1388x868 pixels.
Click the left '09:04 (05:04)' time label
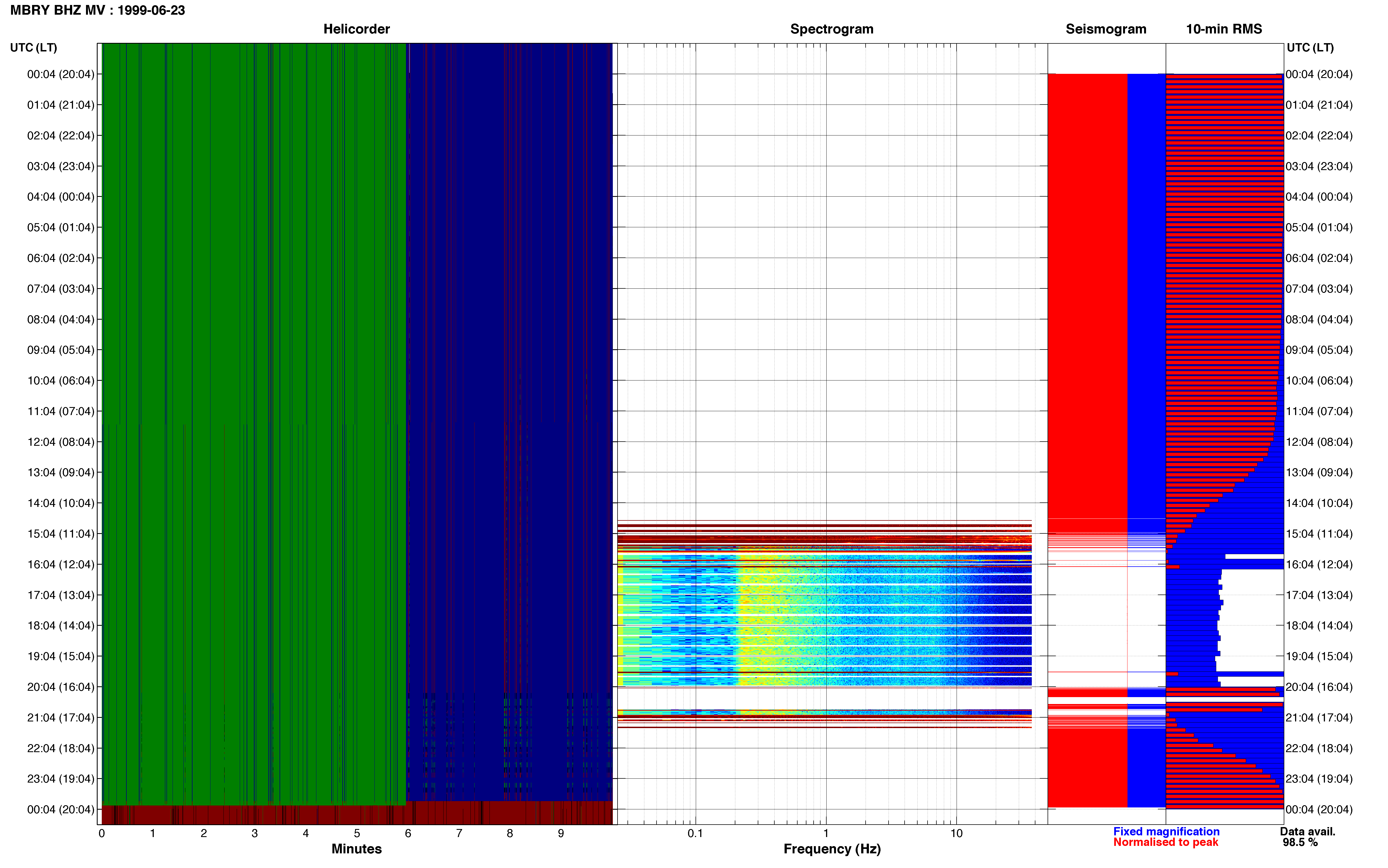61,350
